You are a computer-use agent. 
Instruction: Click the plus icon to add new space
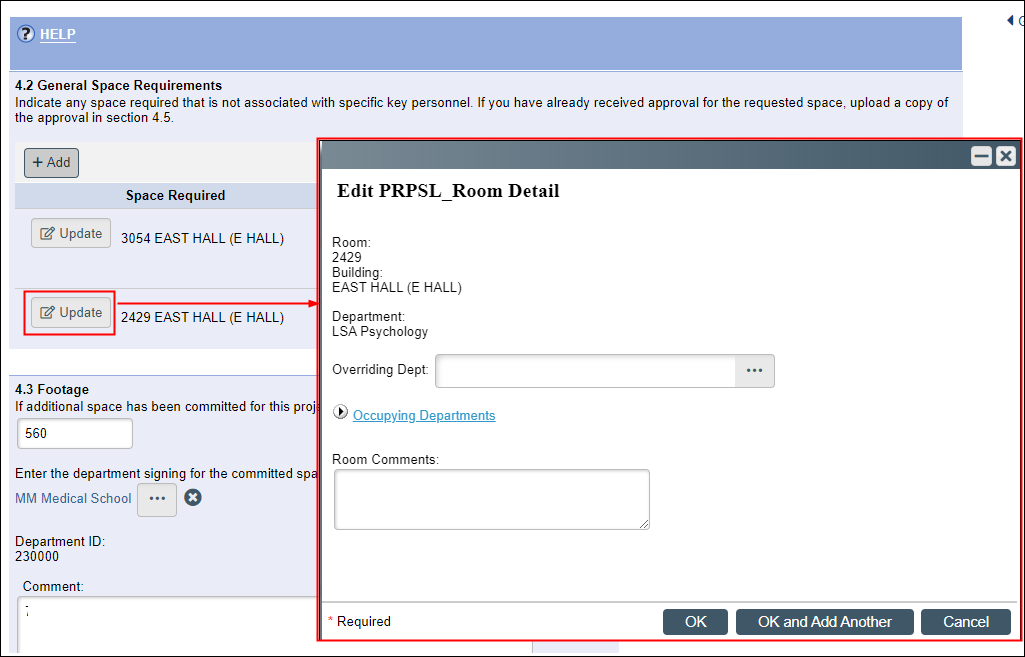(x=38, y=162)
